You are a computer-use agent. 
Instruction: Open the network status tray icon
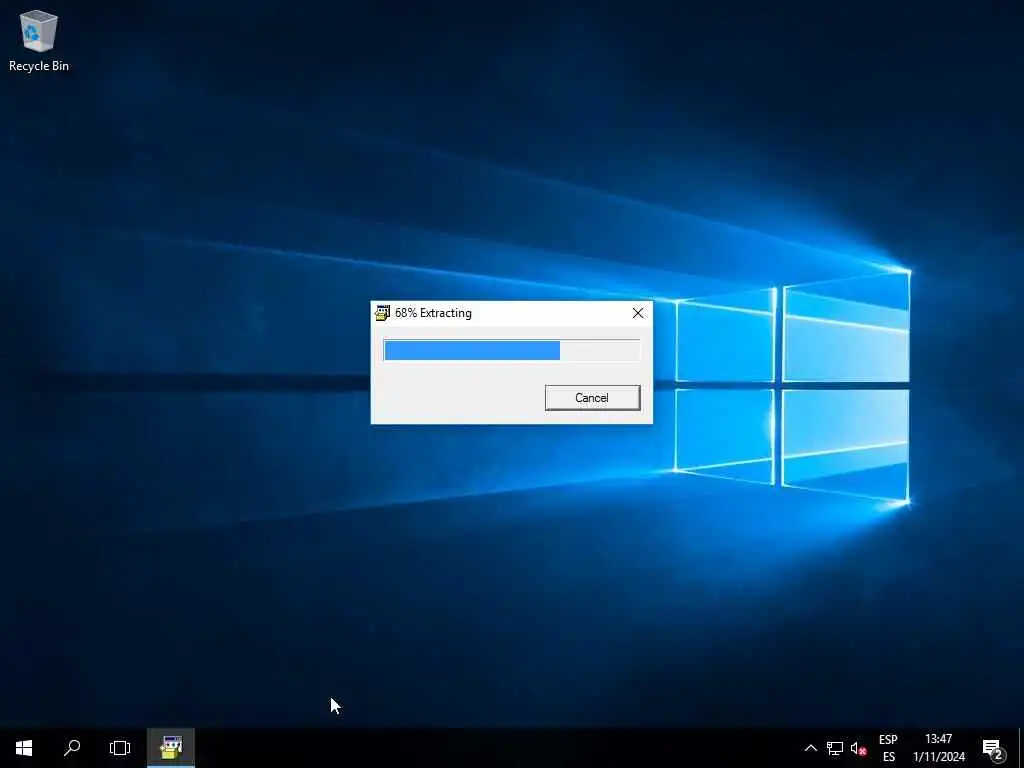pos(835,748)
